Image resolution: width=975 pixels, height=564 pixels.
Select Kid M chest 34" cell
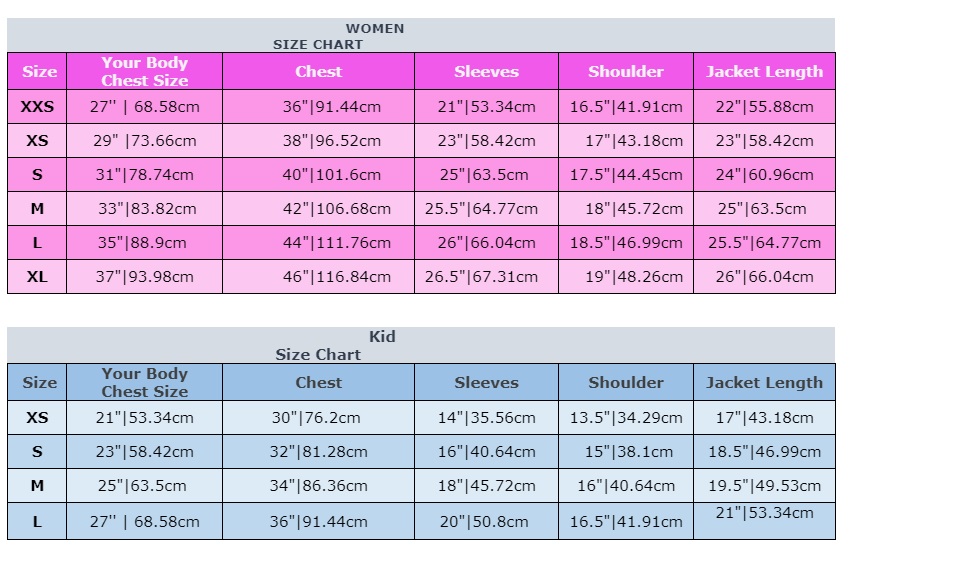[x=318, y=486]
